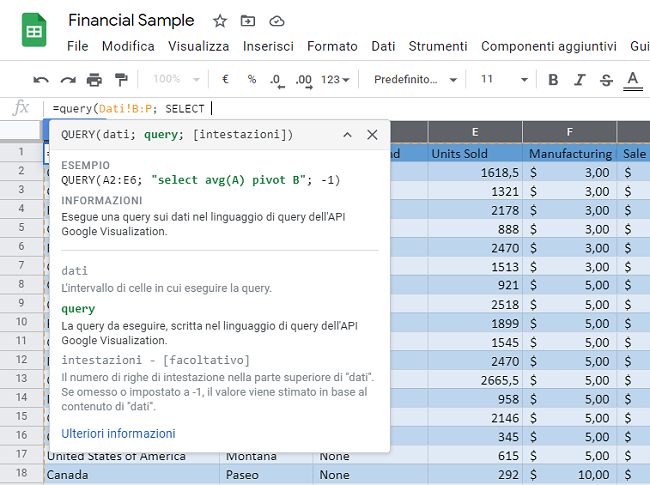
Task: Select the cell with value 345
Action: click(475, 436)
